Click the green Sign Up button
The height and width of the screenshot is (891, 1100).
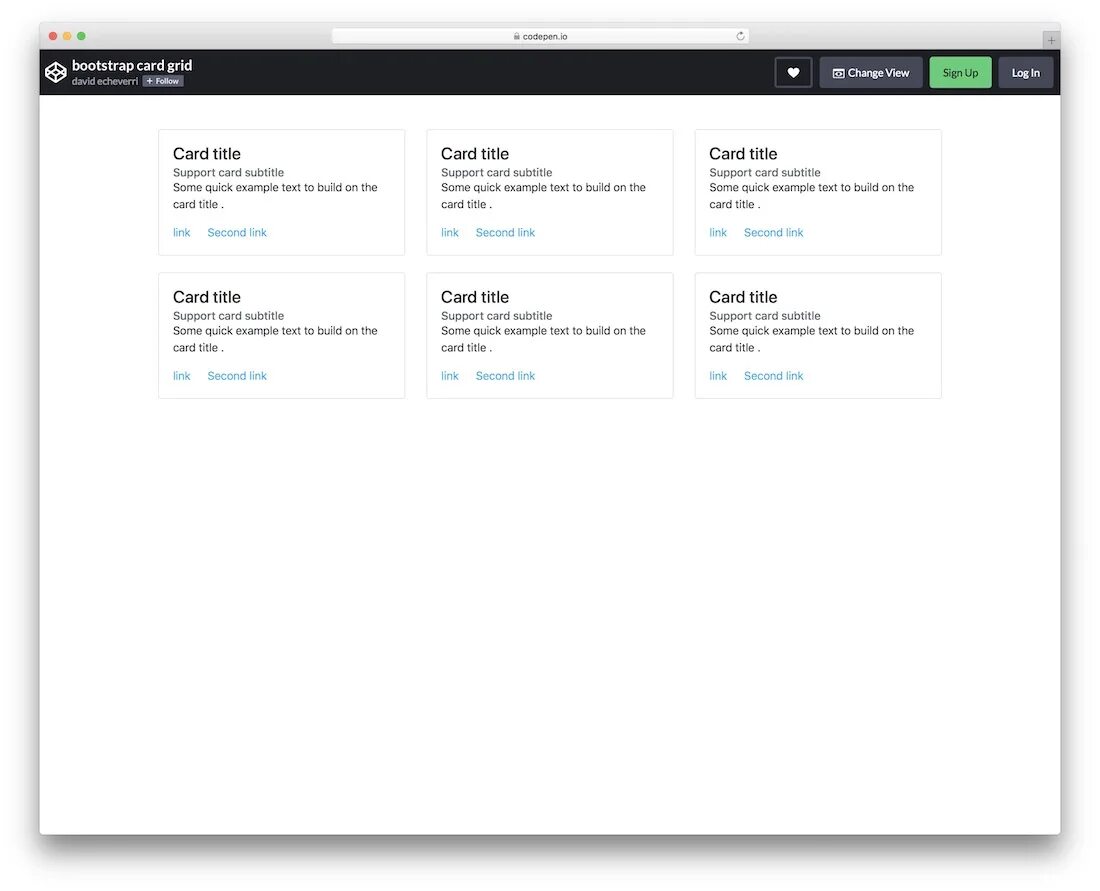[x=960, y=72]
